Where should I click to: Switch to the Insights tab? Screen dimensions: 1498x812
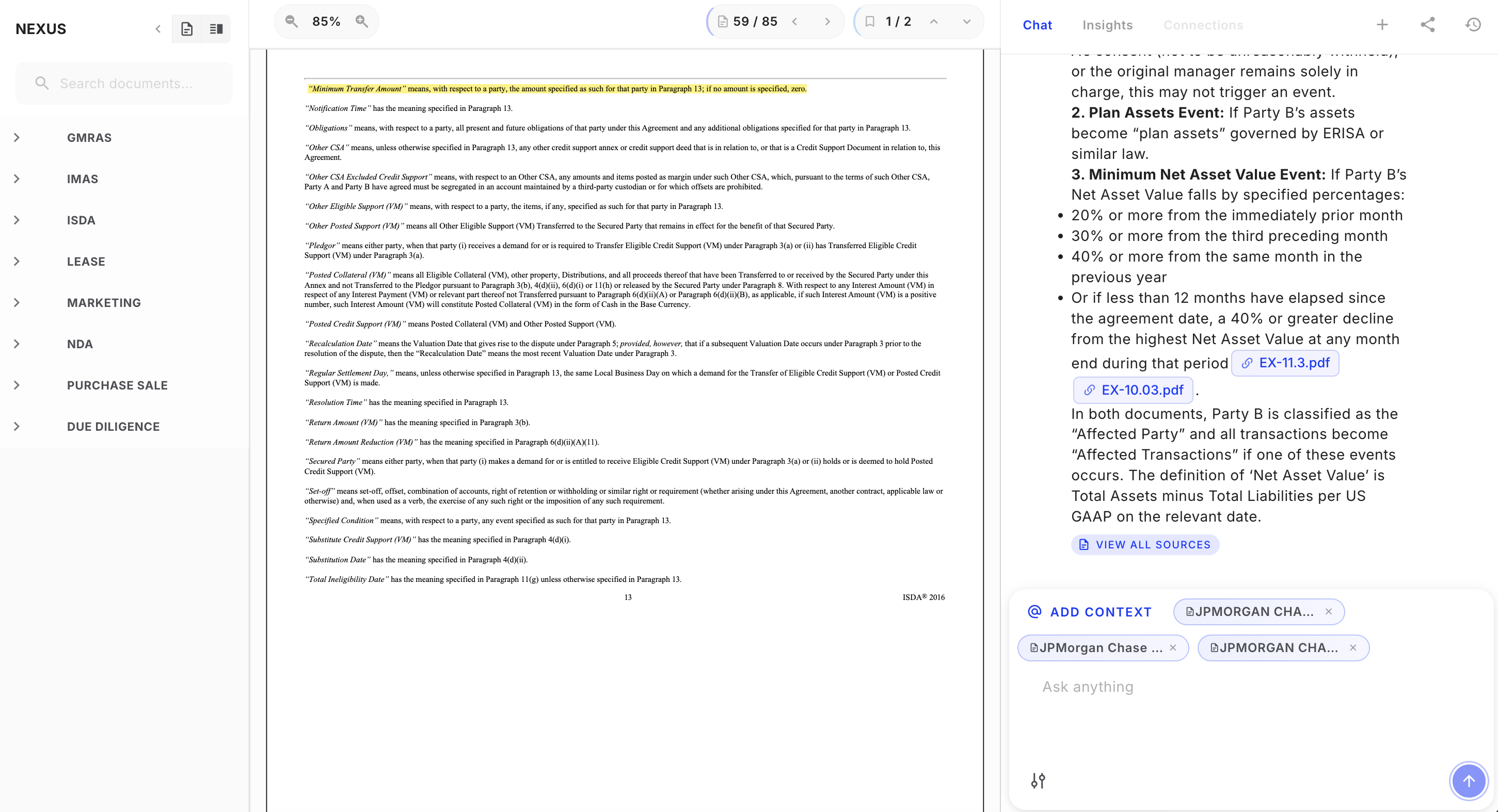pos(1107,25)
